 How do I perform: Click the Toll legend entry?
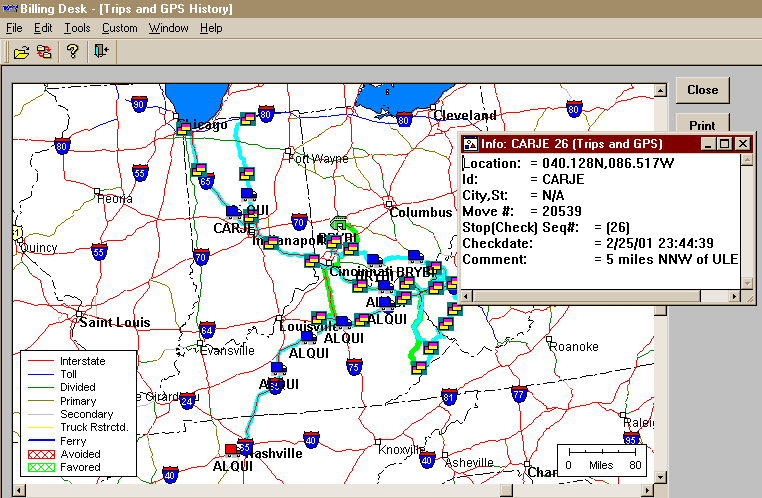(52, 374)
